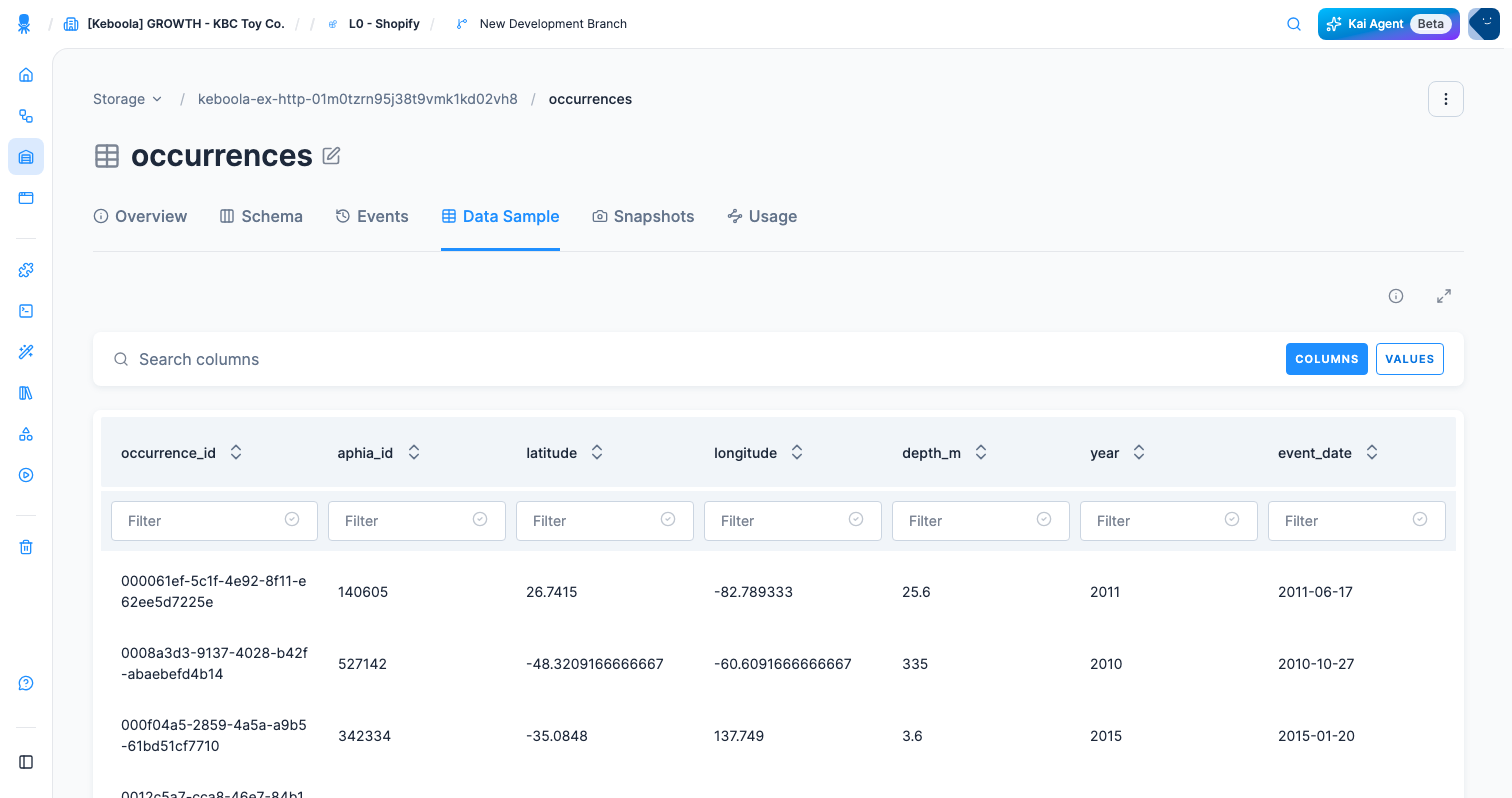Sort by latitude column arrows
Viewport: 1512px width, 798px height.
point(597,452)
